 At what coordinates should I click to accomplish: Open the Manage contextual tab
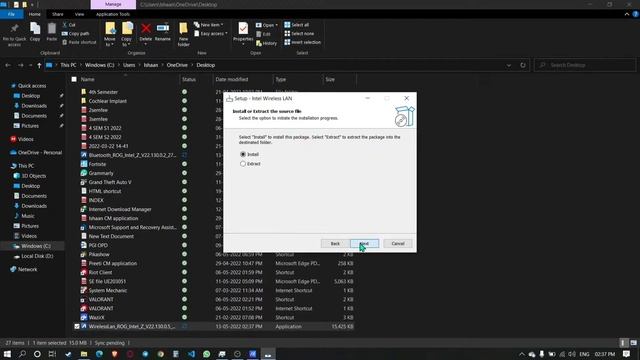pyautogui.click(x=113, y=4)
